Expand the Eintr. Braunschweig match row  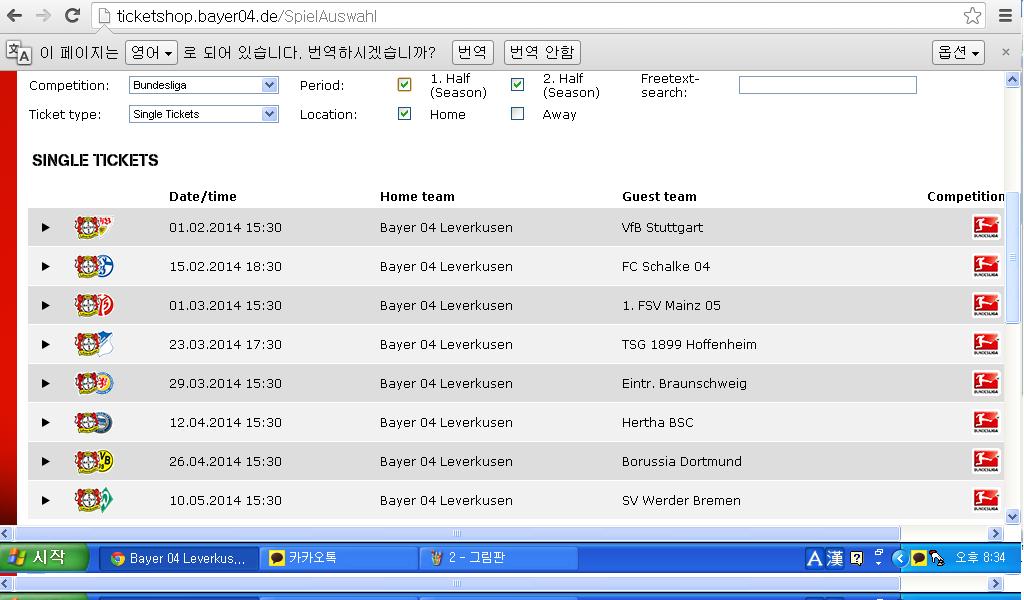point(45,383)
